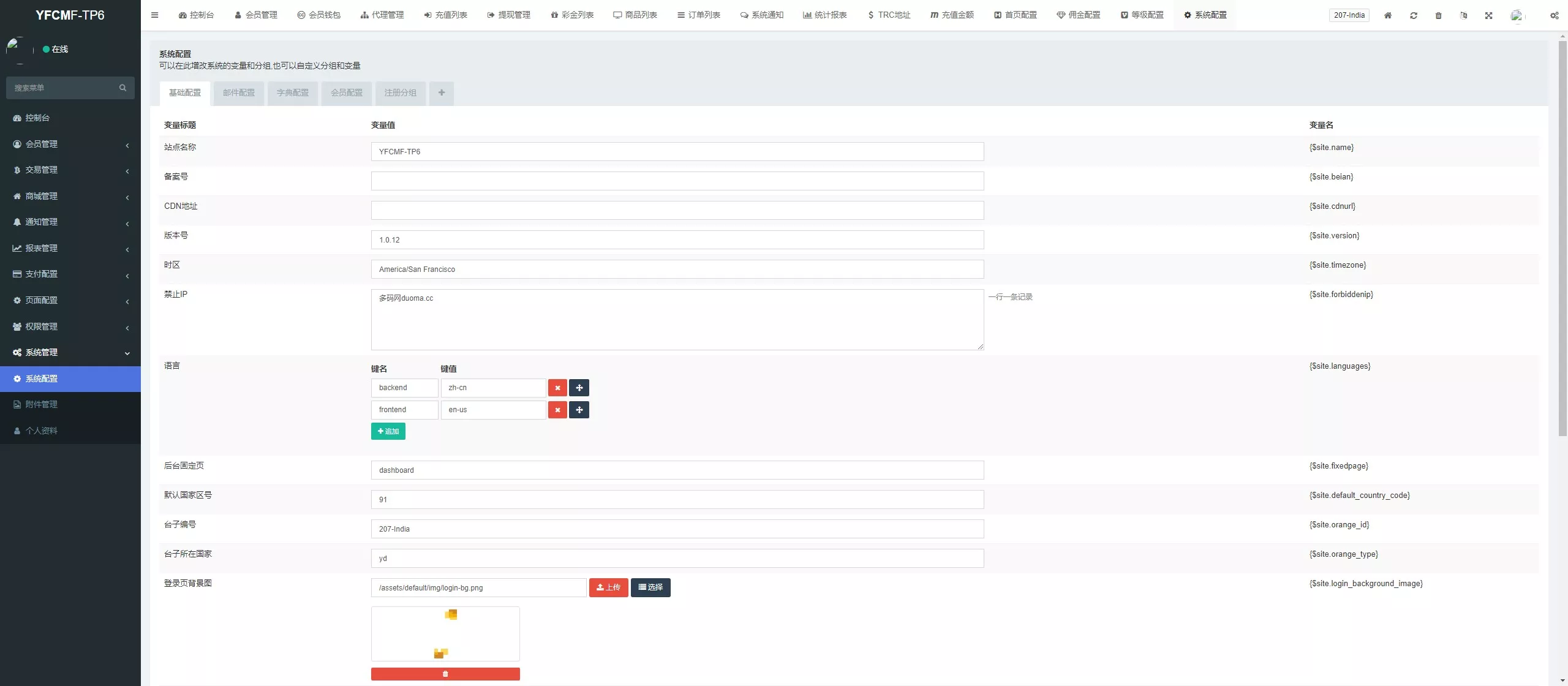Switch to the 会员配置 tab
This screenshot has width=1568, height=686.
[x=347, y=93]
